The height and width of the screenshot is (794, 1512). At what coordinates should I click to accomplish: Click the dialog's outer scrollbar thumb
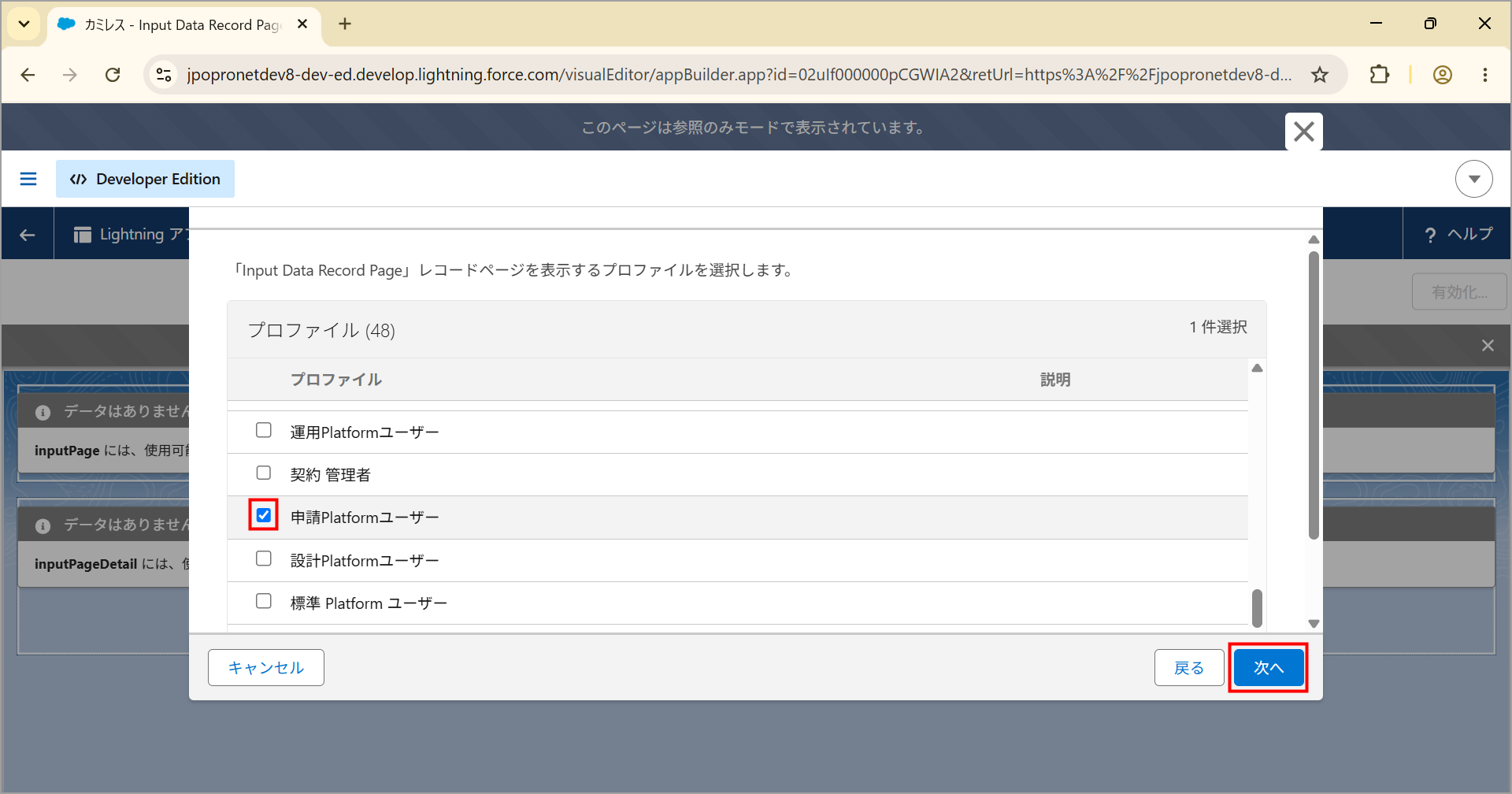pos(1314,395)
